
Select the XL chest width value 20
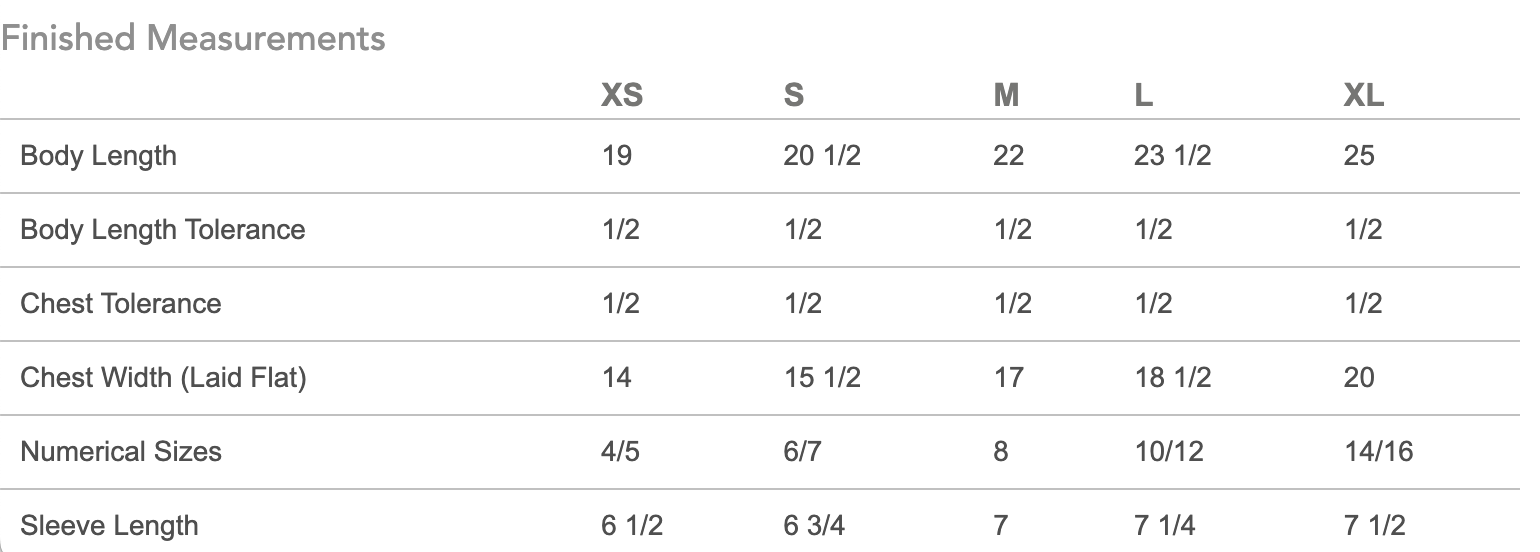[1359, 378]
